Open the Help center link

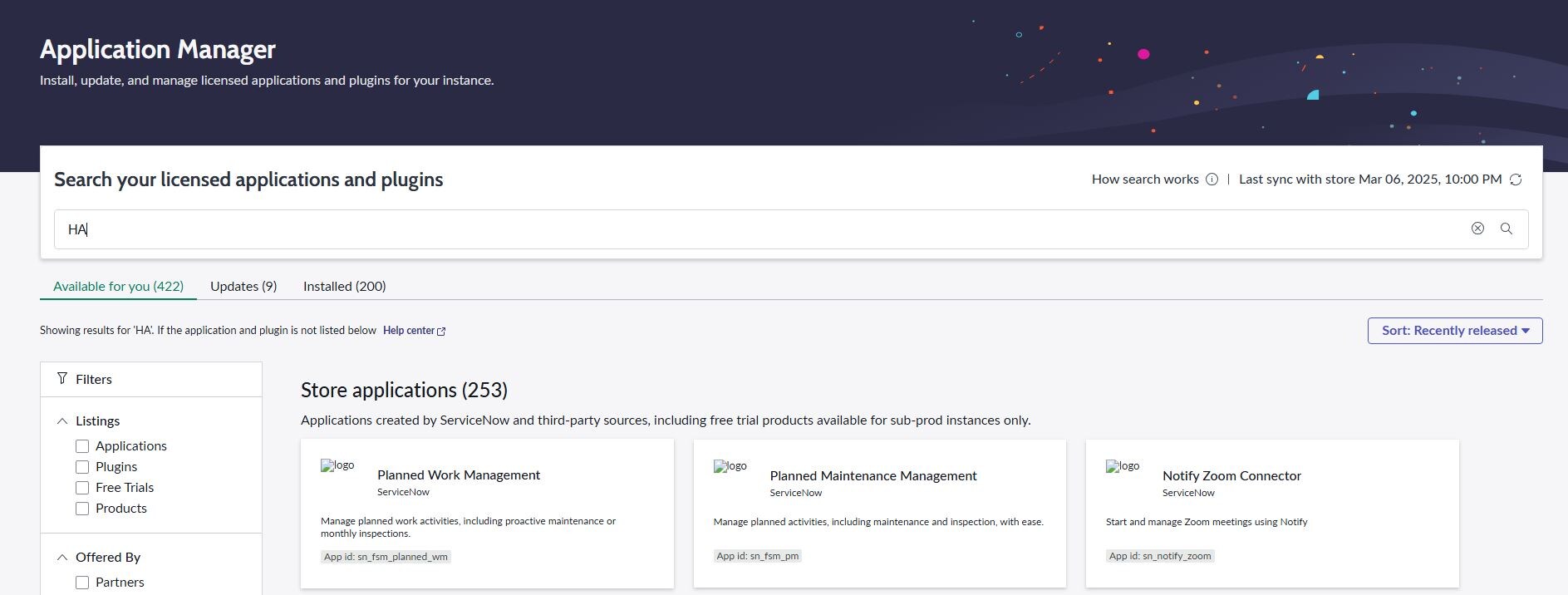tap(409, 331)
